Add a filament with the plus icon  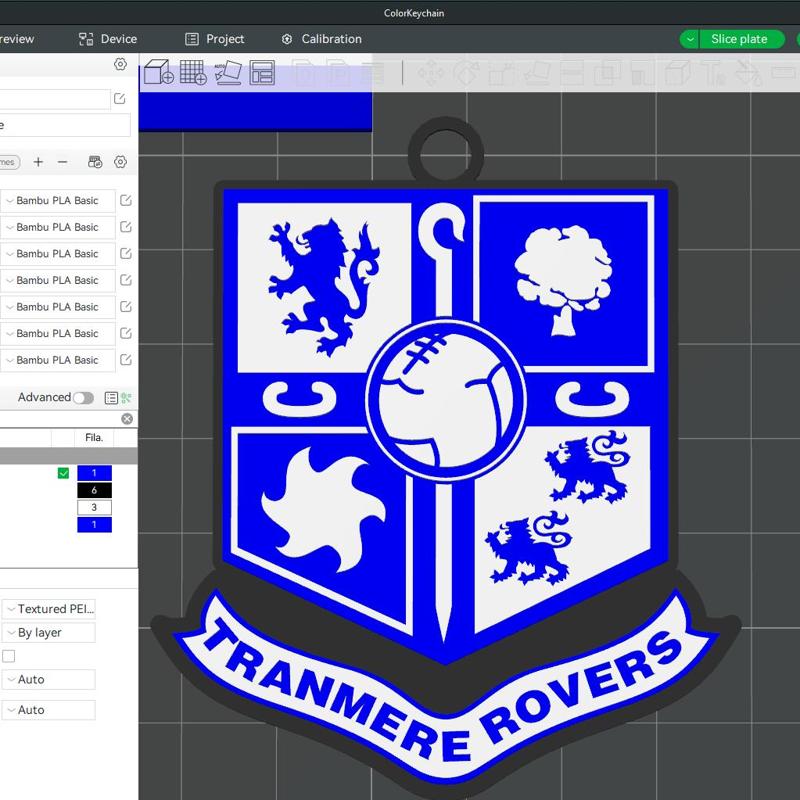click(38, 162)
